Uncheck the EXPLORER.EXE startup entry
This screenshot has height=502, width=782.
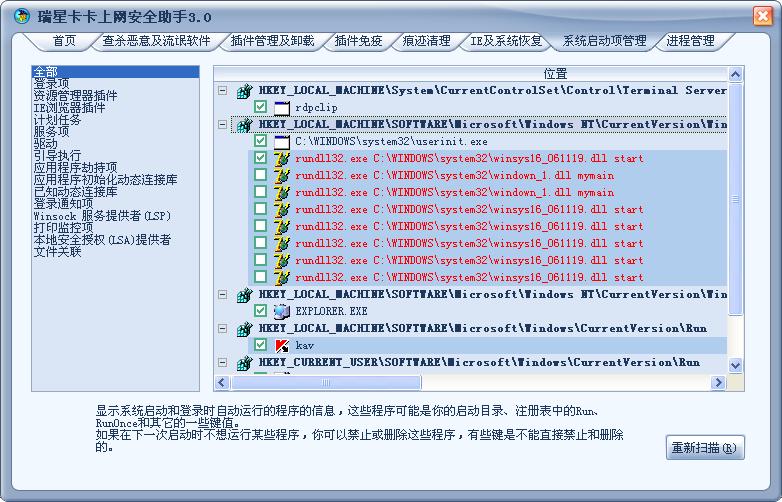(x=260, y=311)
